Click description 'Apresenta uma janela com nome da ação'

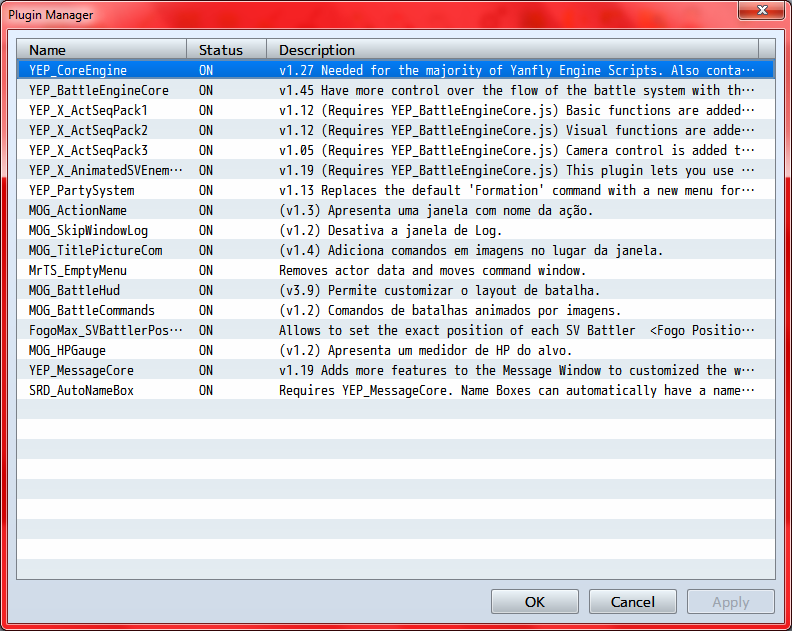[x=436, y=210]
